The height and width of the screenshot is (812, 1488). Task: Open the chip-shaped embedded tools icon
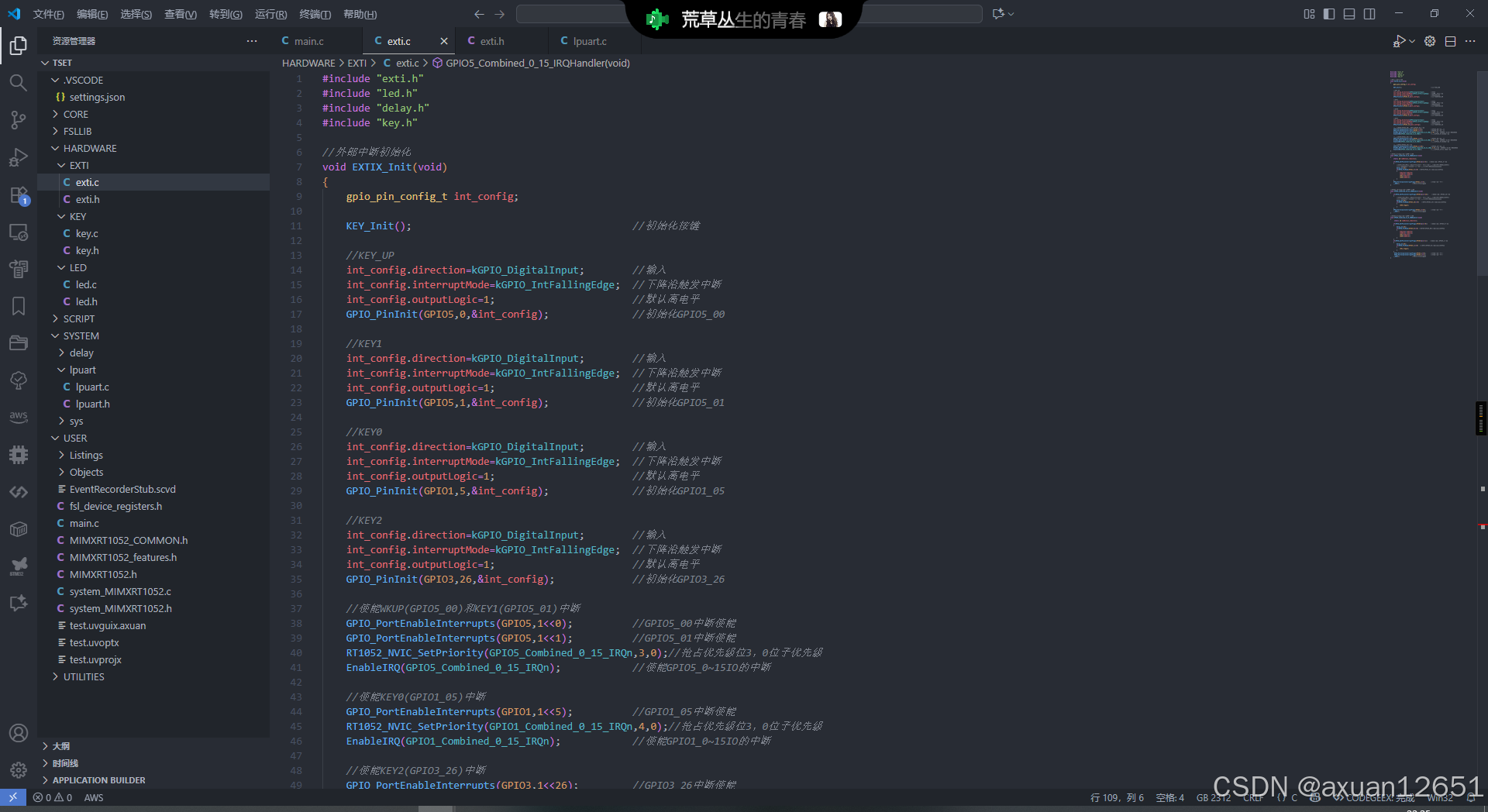click(19, 455)
